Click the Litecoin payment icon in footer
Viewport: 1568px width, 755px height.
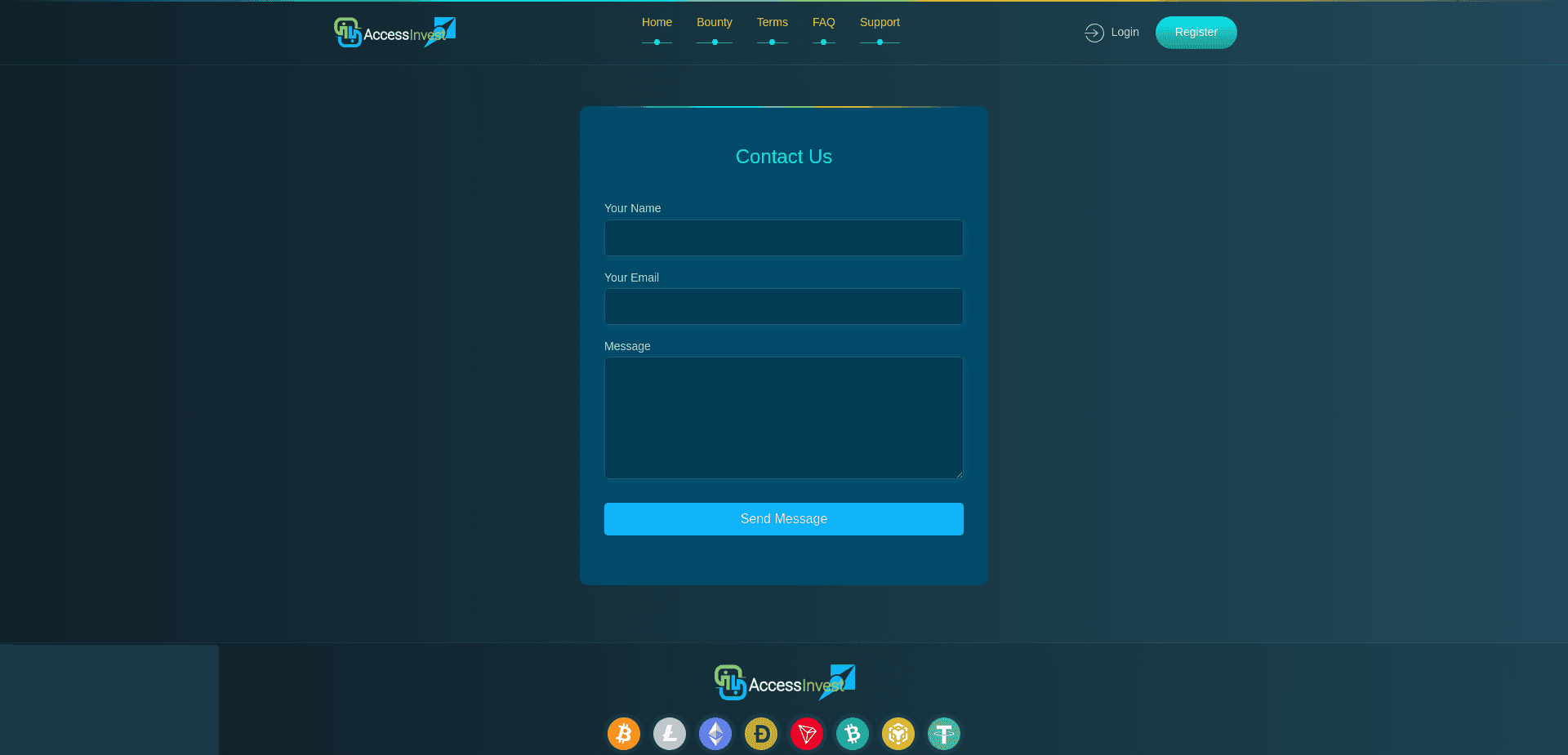pyautogui.click(x=669, y=734)
